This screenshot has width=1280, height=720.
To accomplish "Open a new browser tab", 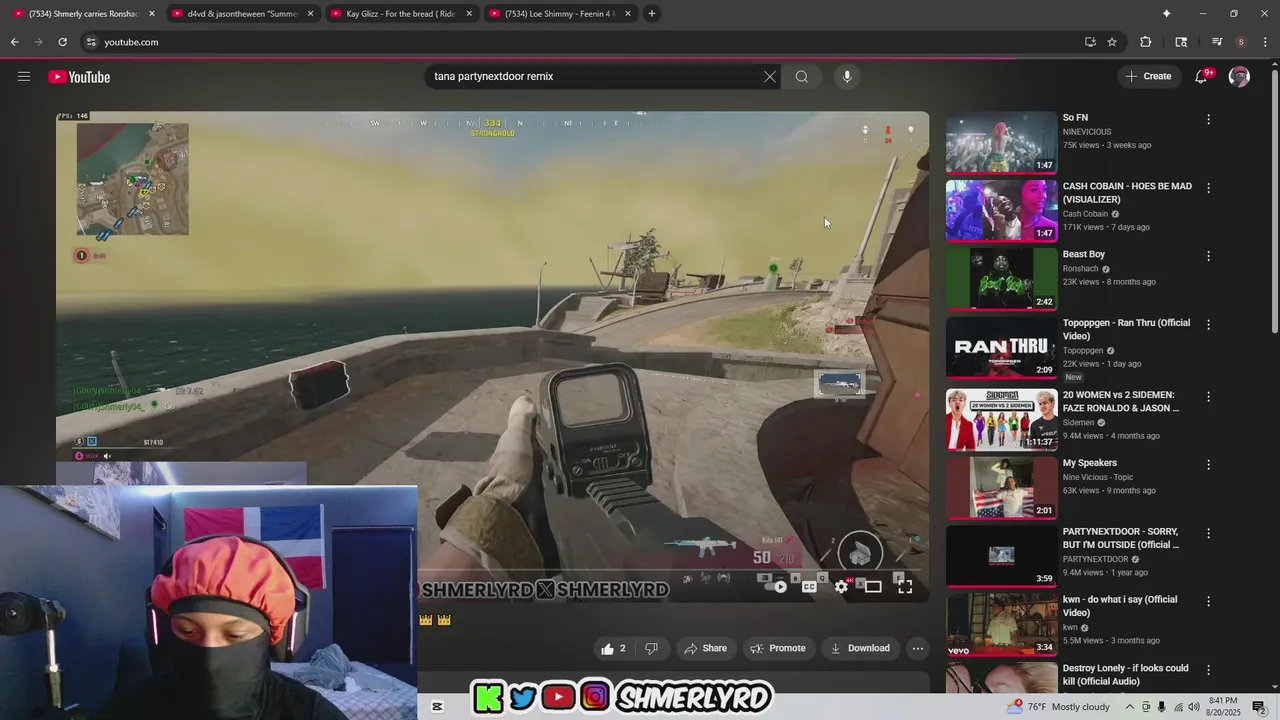I will coord(652,13).
